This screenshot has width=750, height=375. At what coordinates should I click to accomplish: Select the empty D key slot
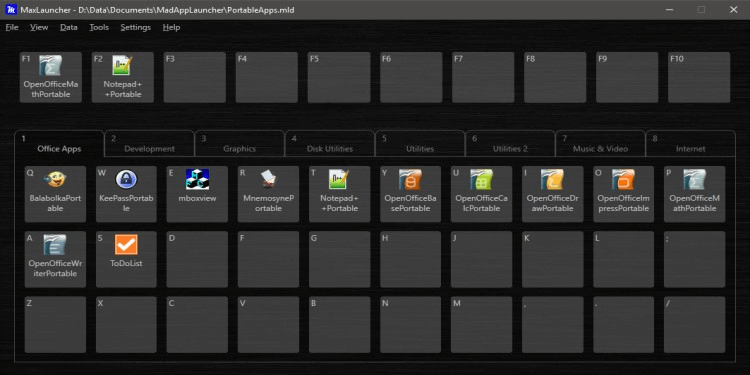pos(197,259)
